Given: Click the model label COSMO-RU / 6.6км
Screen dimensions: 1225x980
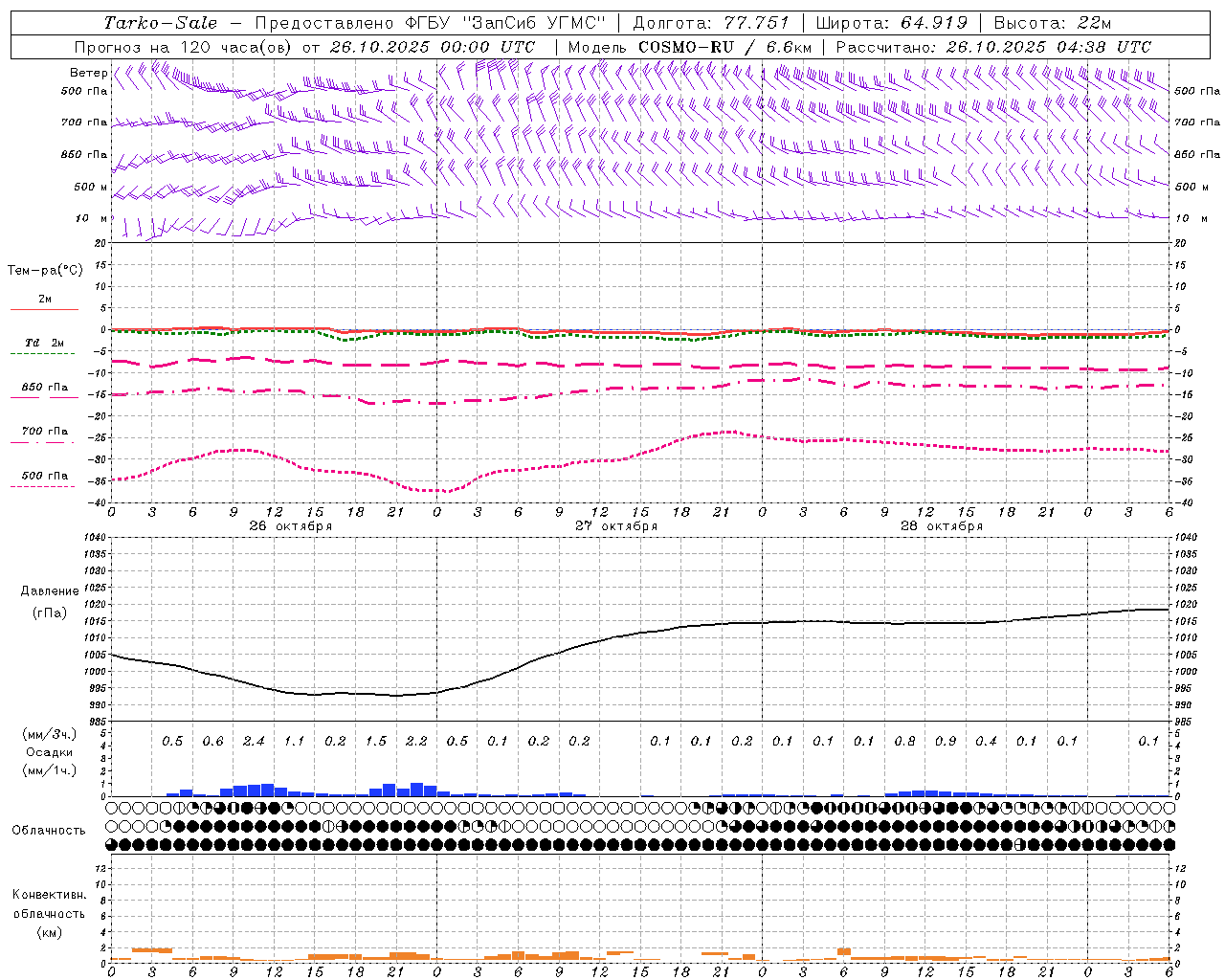Looking at the screenshot, I should pyautogui.click(x=724, y=47).
